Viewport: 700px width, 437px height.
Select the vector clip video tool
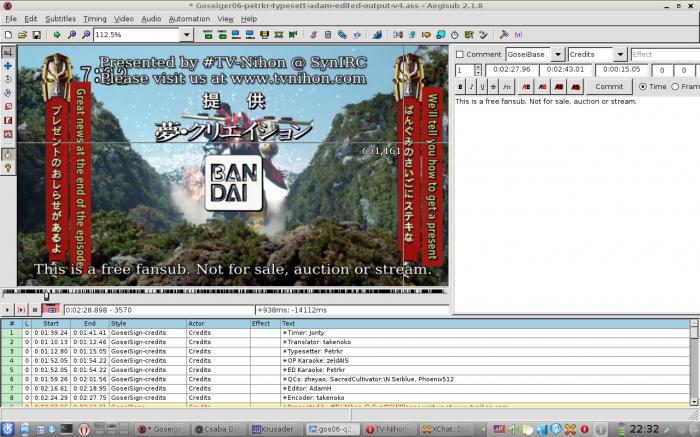(x=8, y=134)
